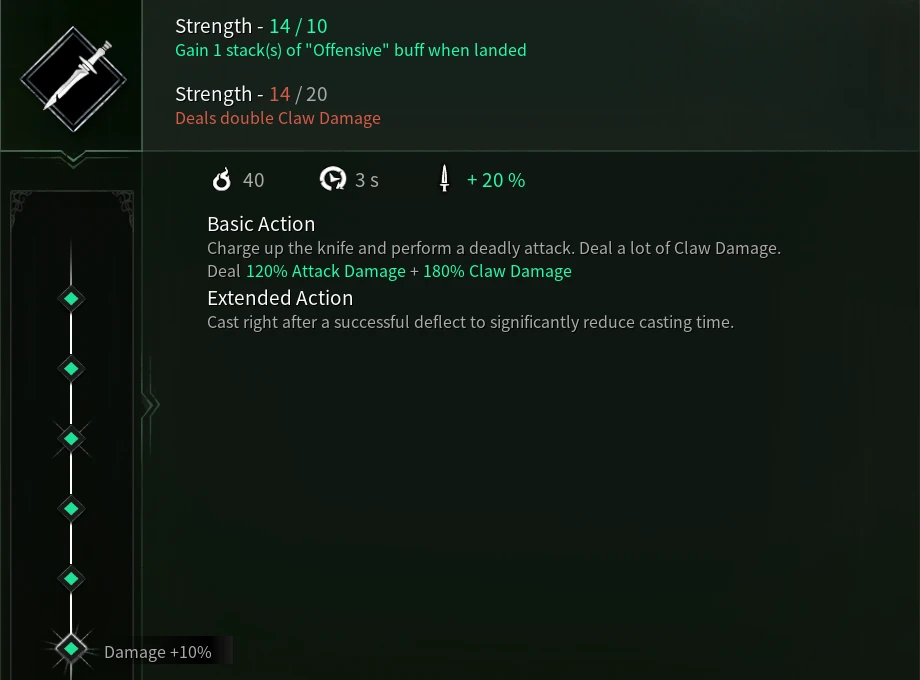The image size is (920, 680).
Task: Activate the Damage +10% upgrade node
Action: (x=71, y=648)
